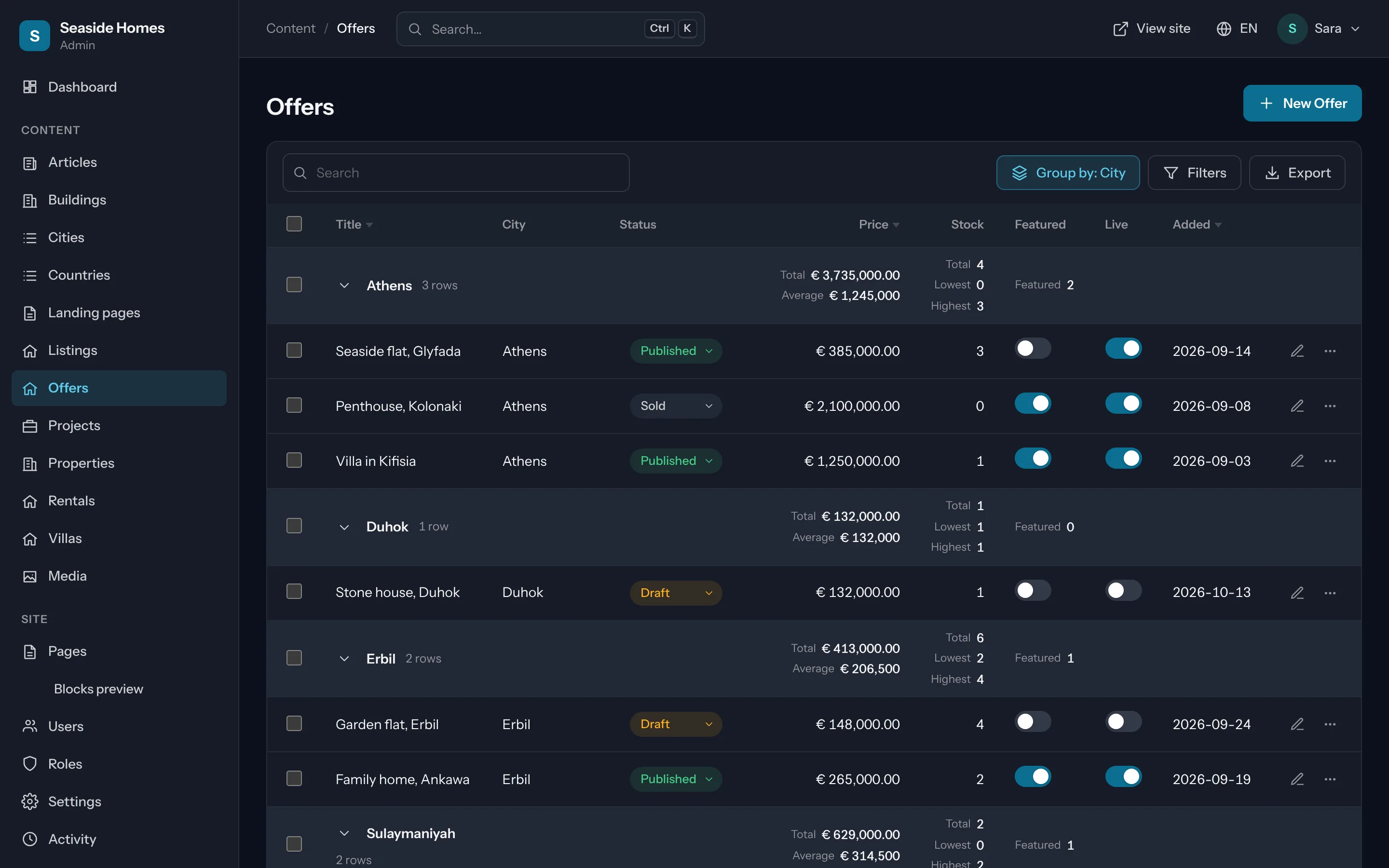The width and height of the screenshot is (1389, 868).
Task: Click Sara's avatar circle
Action: pyautogui.click(x=1292, y=29)
